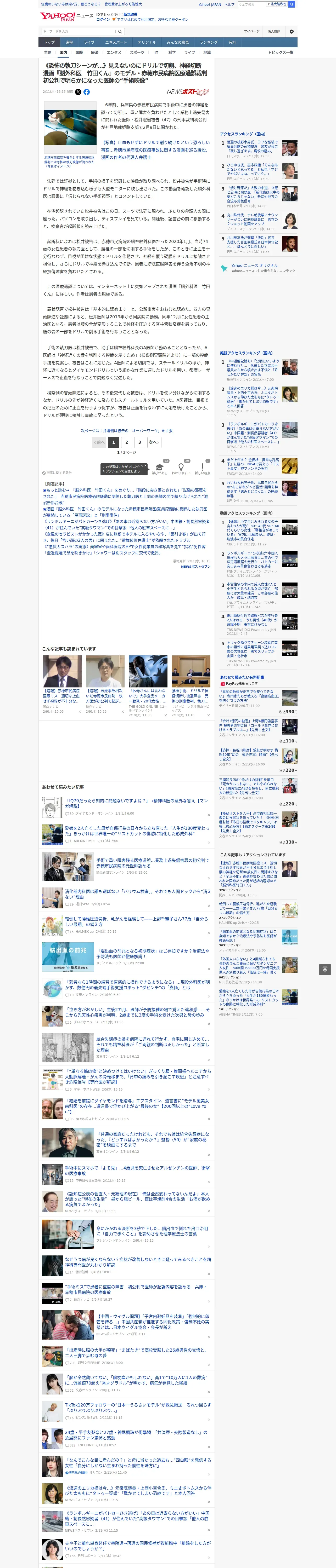Open the 北大路欣也 search suggestion dropdown
The height and width of the screenshot is (1568, 336).
click(277, 4)
